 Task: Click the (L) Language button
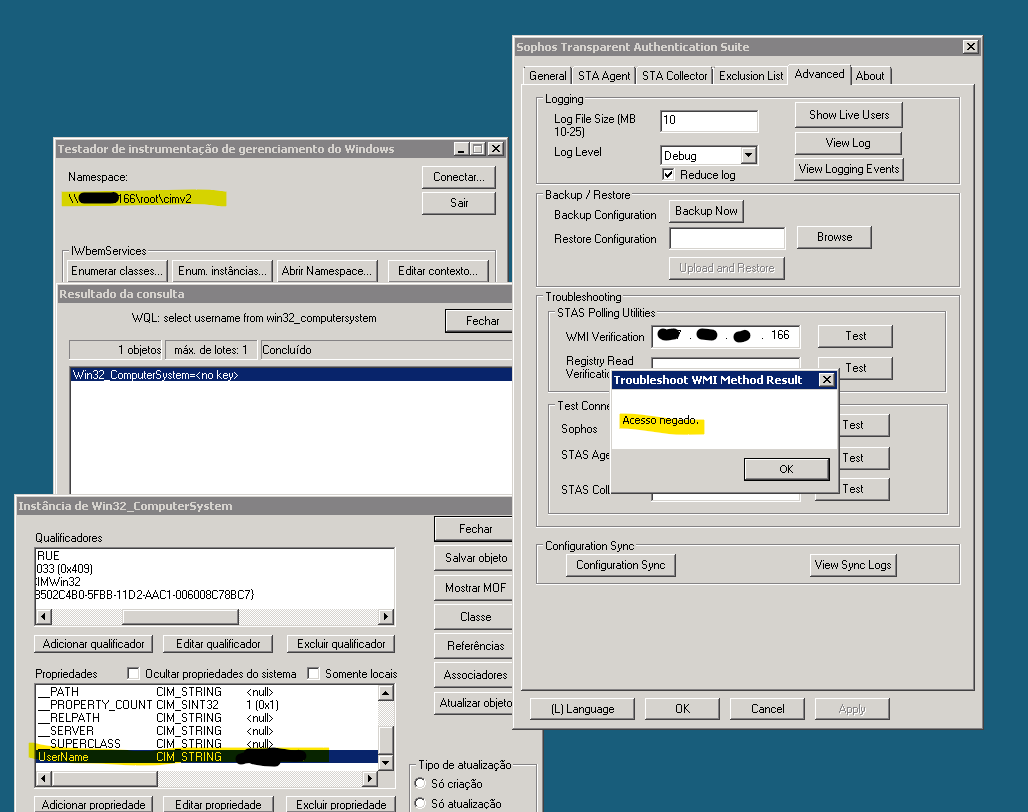pos(582,709)
